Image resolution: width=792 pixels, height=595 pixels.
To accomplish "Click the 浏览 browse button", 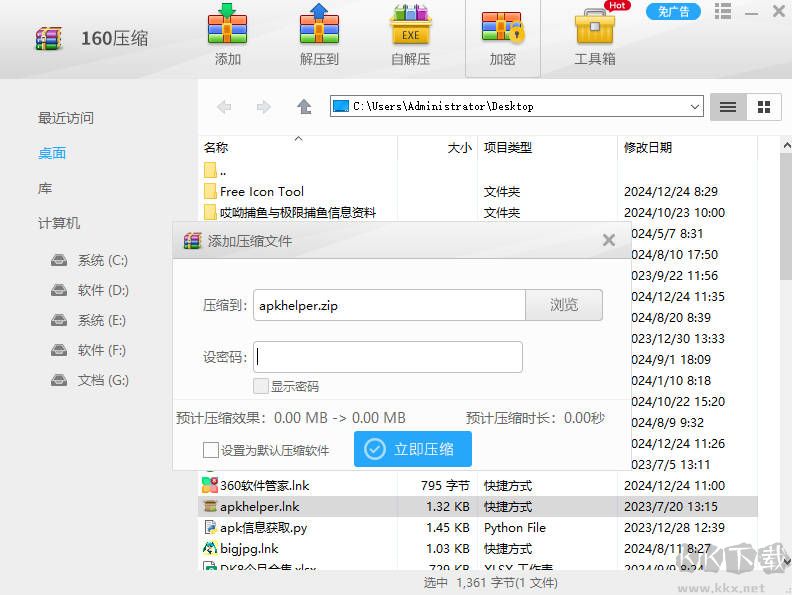I will (564, 305).
